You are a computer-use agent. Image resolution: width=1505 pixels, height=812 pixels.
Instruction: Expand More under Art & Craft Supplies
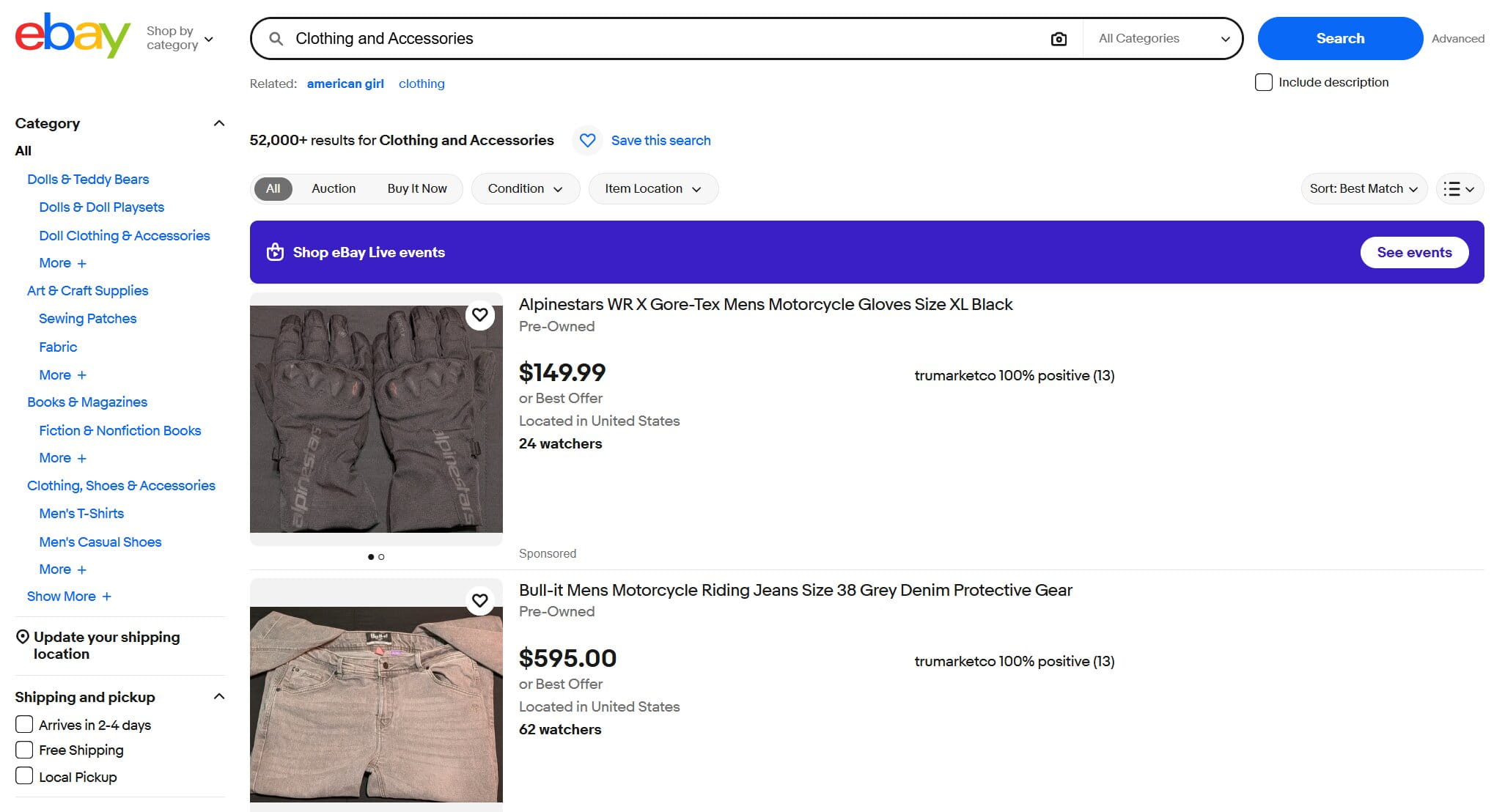(x=62, y=375)
